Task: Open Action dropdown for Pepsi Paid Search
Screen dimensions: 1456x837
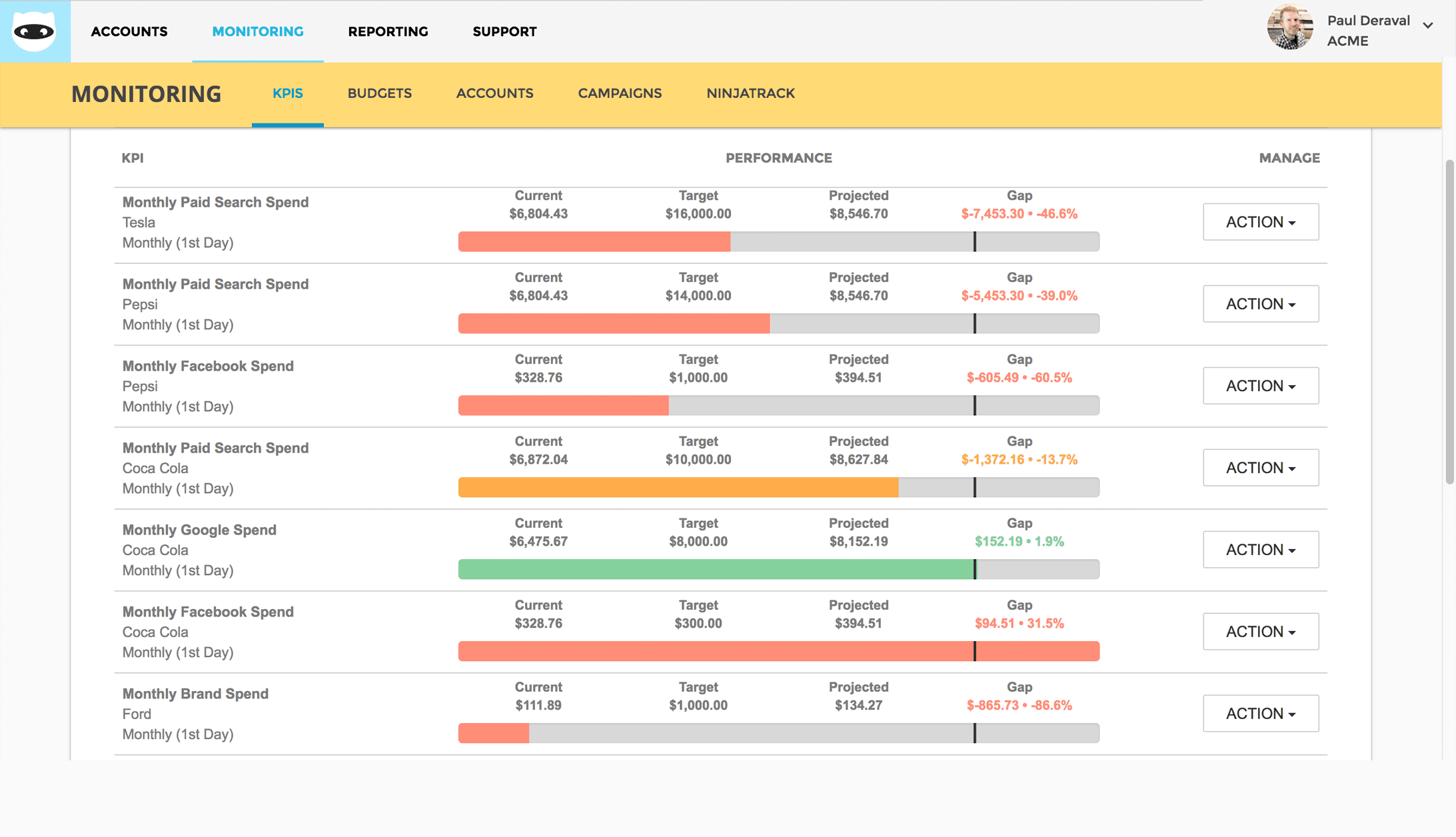Action: click(1261, 304)
